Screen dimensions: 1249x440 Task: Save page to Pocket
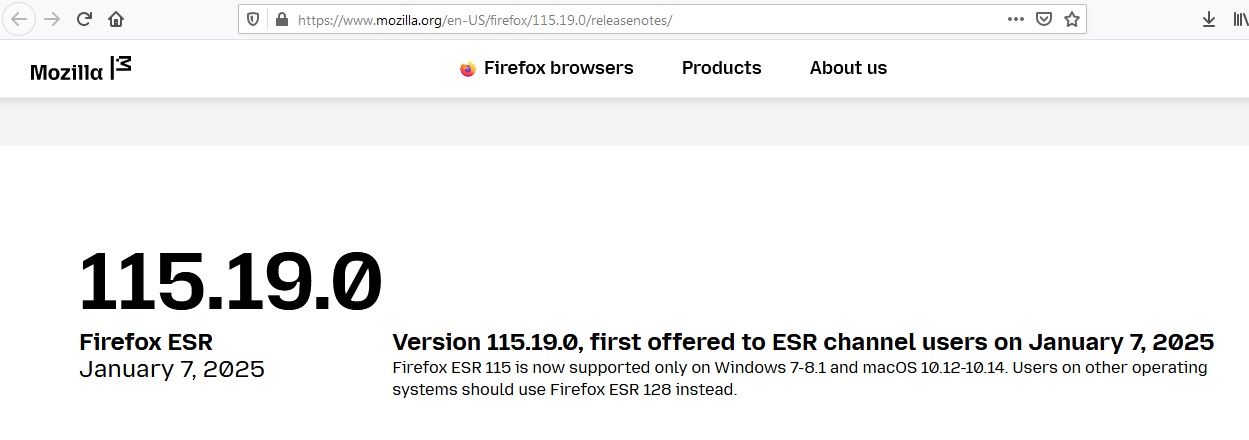1043,19
